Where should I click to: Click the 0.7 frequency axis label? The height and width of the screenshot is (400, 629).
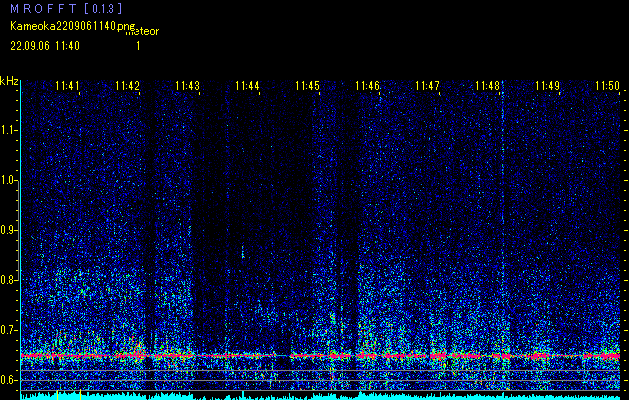click(8, 330)
